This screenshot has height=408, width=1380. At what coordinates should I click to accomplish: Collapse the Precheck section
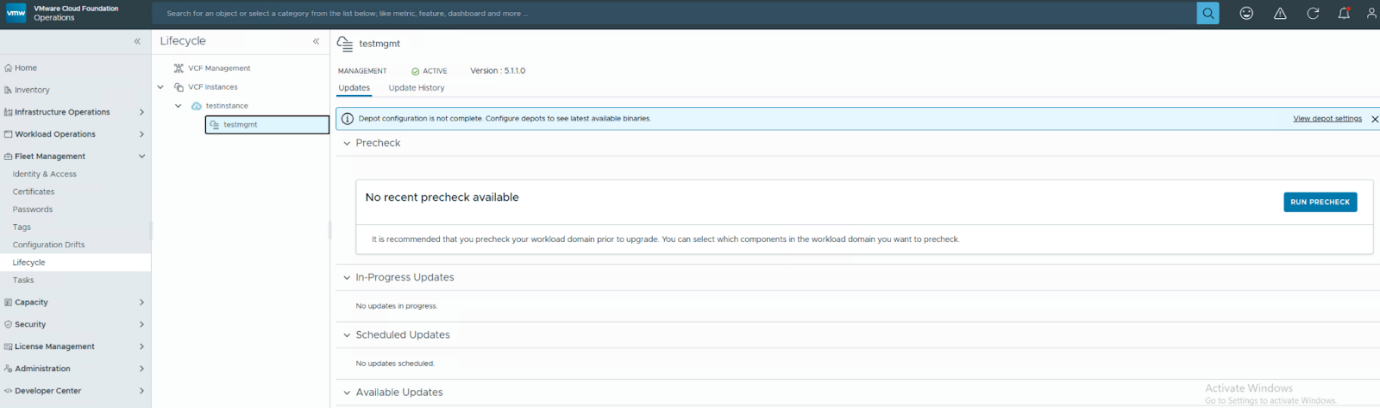point(346,143)
